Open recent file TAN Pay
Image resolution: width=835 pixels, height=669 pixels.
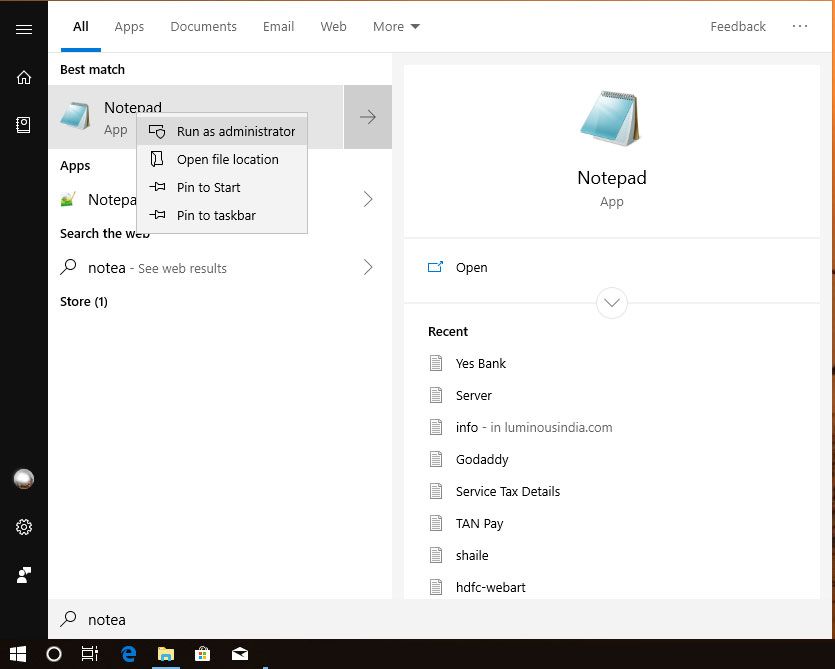tap(479, 524)
